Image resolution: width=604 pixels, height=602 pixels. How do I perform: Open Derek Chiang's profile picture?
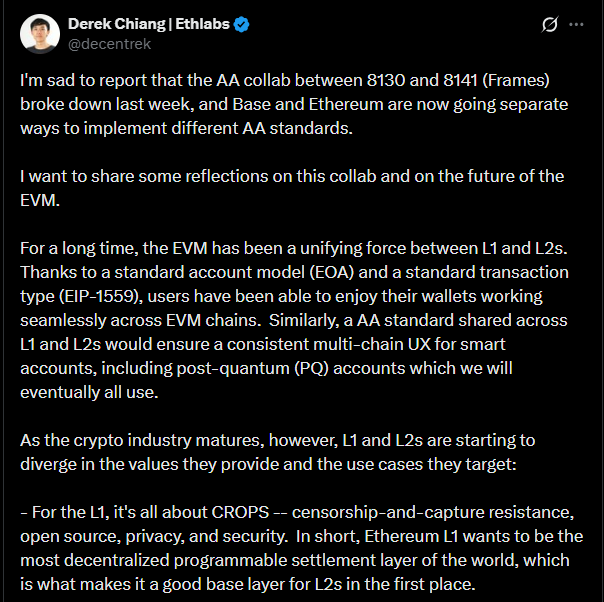(x=40, y=34)
